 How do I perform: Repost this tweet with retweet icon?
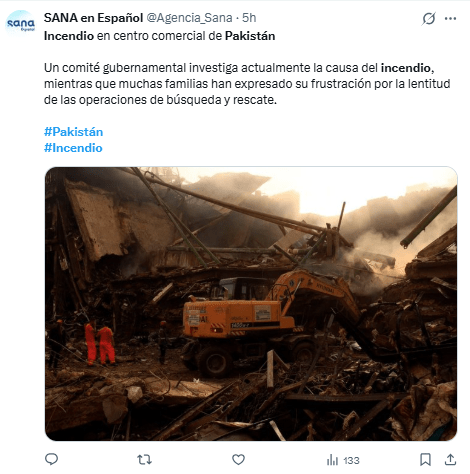pos(144,460)
